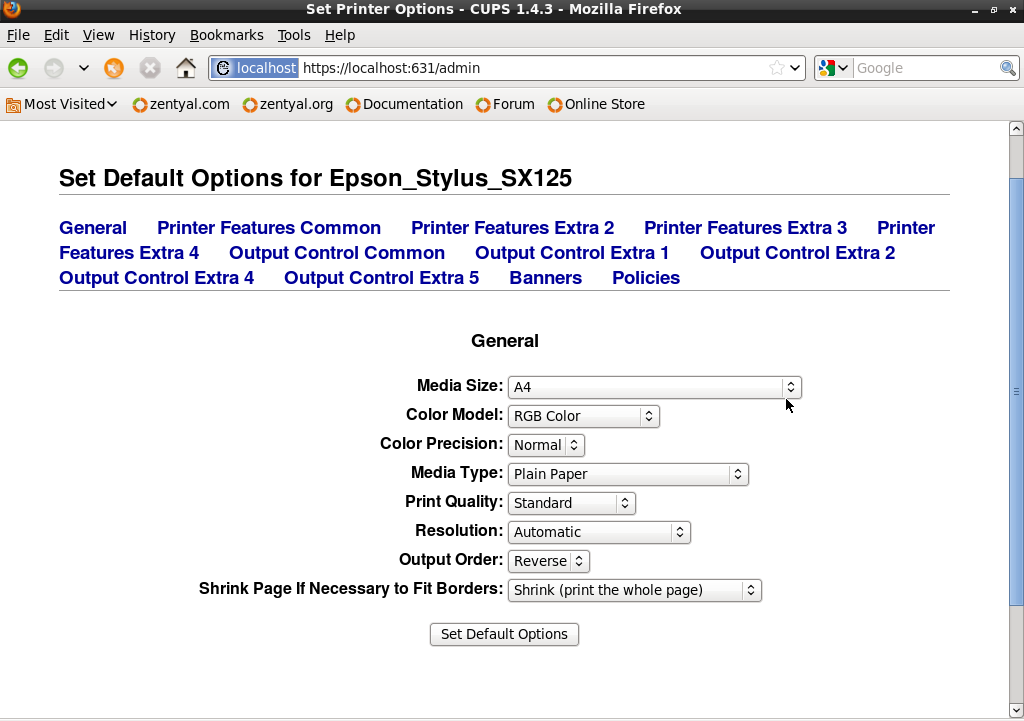Click the greyed-out Forward arrow button
Viewport: 1024px width, 721px height.
54,68
